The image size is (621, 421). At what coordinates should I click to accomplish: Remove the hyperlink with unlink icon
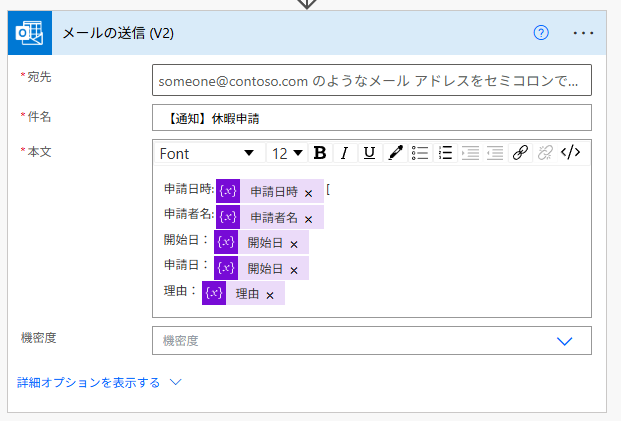tap(545, 153)
